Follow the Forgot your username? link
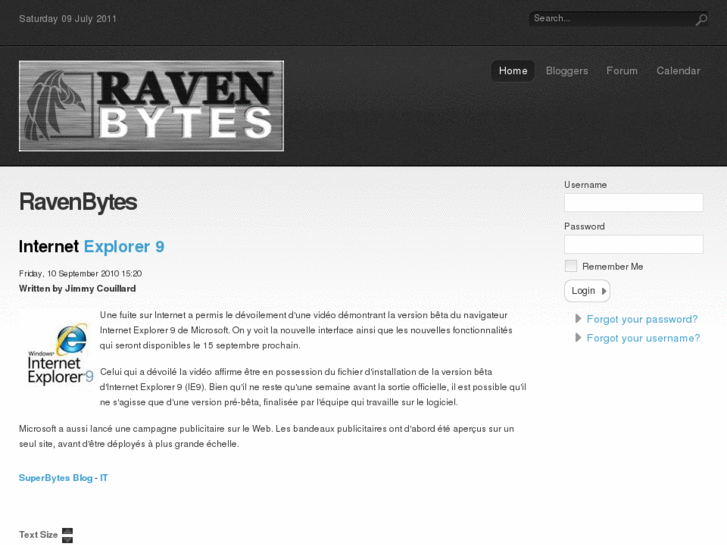The image size is (727, 545). [643, 338]
